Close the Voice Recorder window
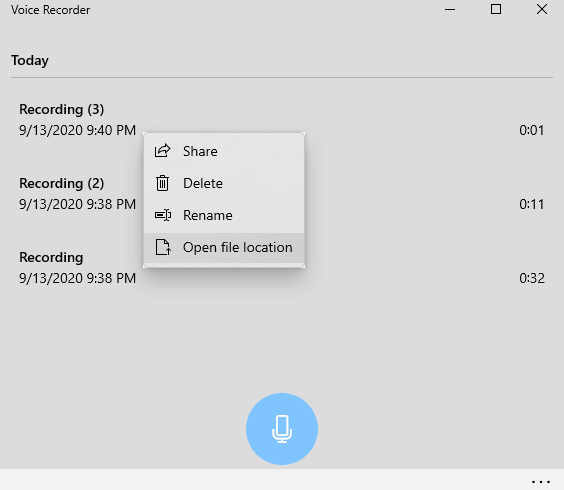The height and width of the screenshot is (490, 564). pyautogui.click(x=542, y=9)
